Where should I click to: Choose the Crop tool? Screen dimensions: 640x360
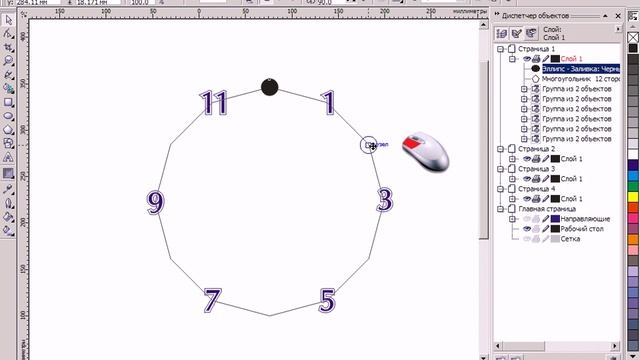pos(8,47)
